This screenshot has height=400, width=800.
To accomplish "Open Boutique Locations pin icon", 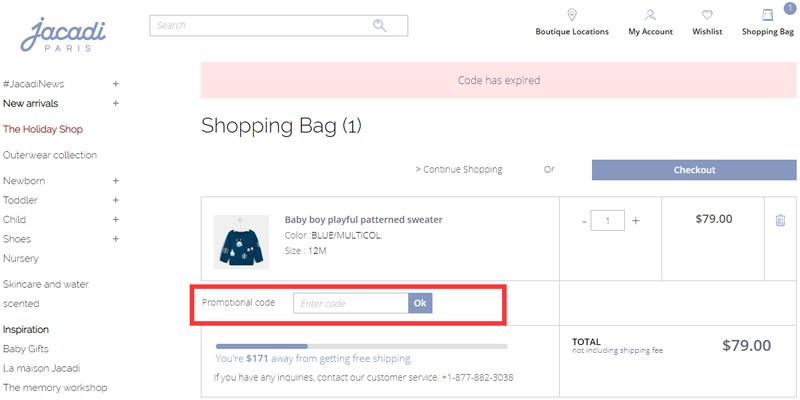I will (572, 15).
